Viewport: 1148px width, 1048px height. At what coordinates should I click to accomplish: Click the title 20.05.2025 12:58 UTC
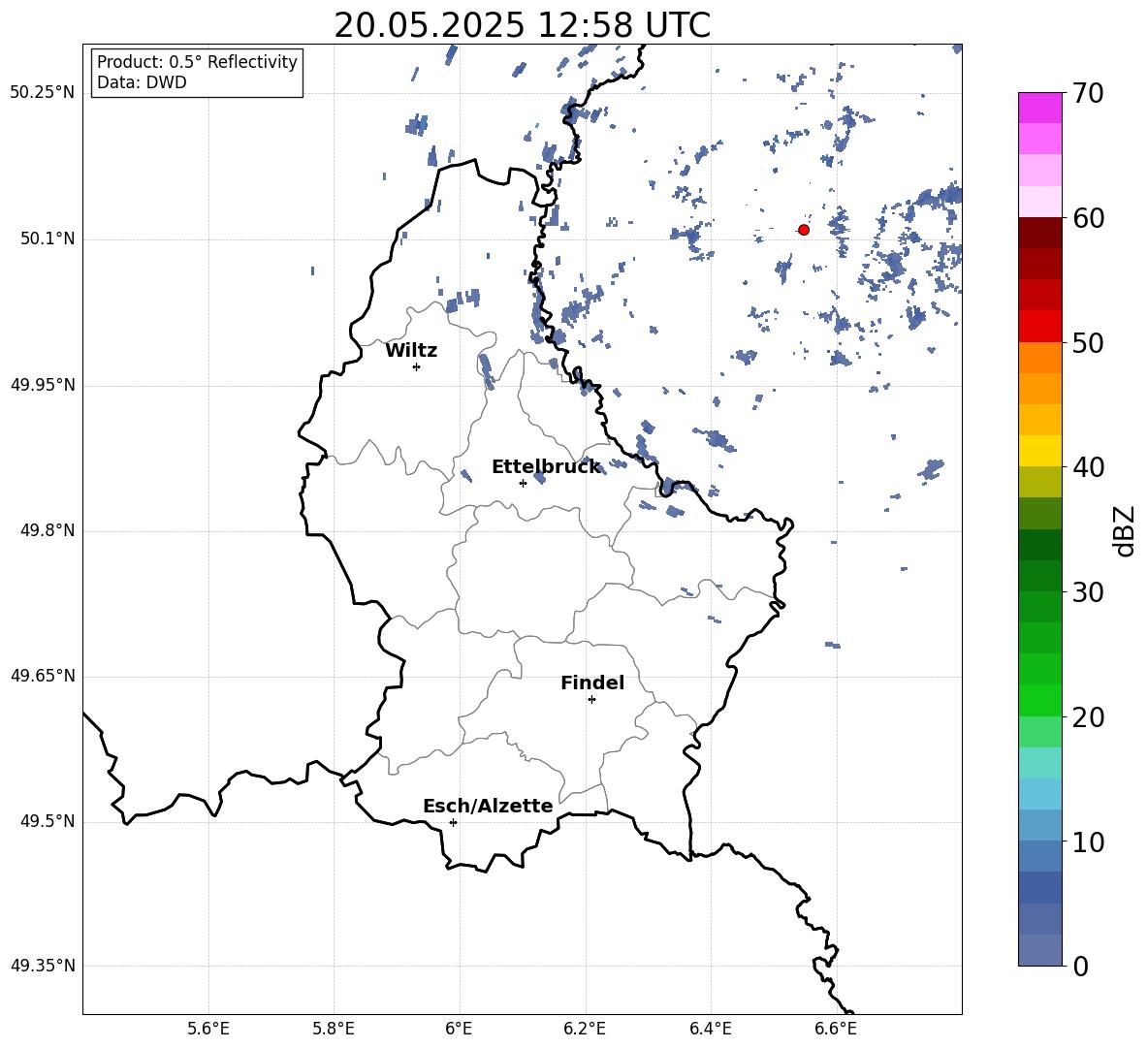tap(522, 25)
